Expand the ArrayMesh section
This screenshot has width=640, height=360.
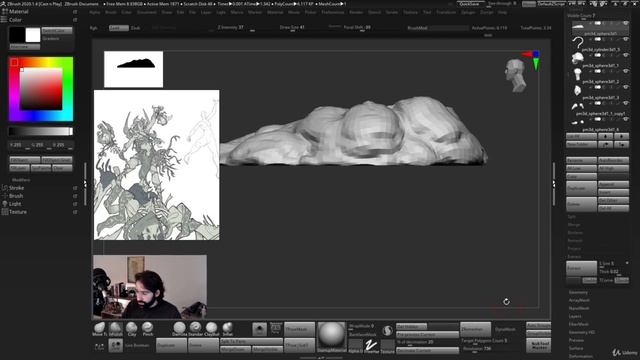point(579,300)
